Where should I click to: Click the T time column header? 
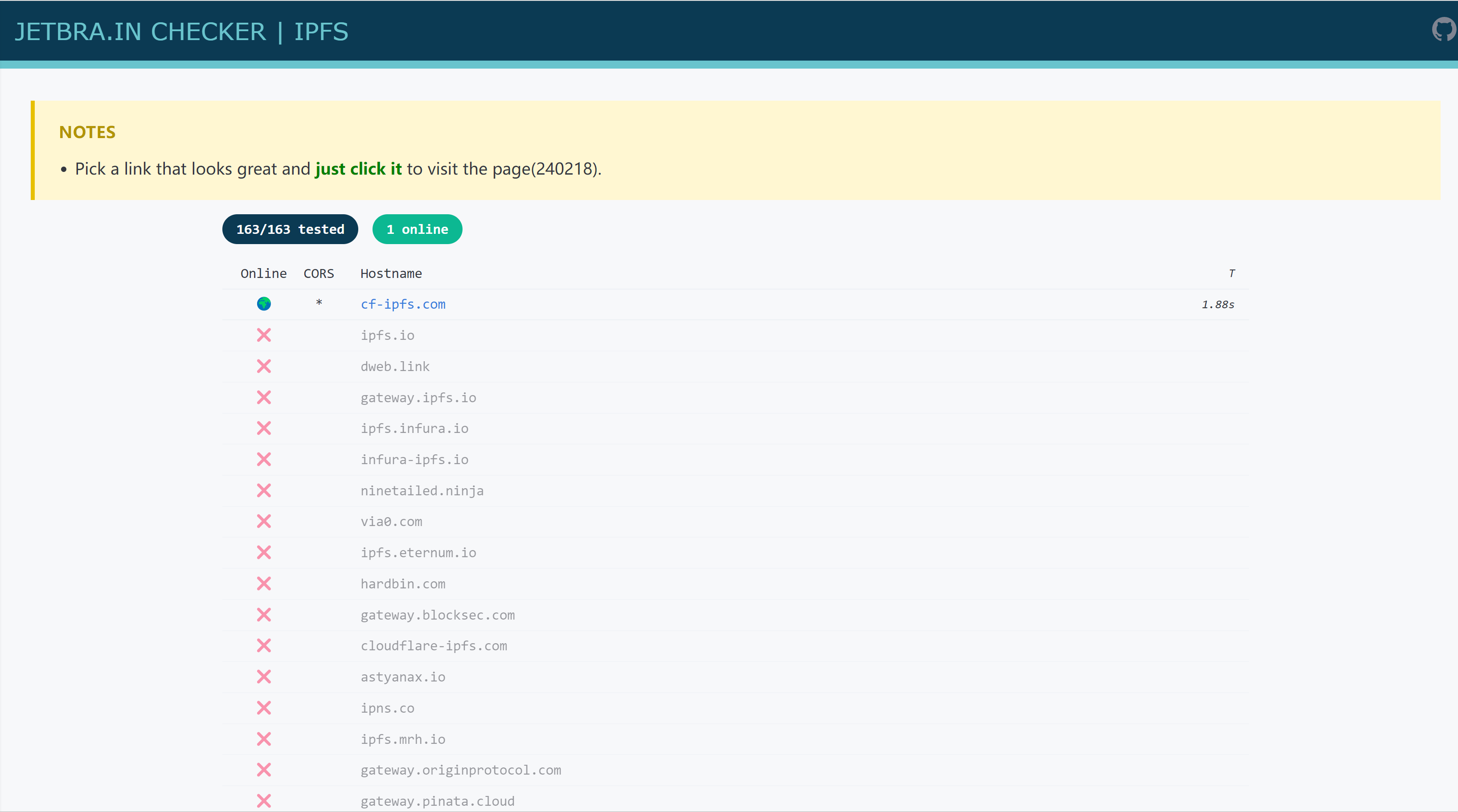click(x=1232, y=273)
